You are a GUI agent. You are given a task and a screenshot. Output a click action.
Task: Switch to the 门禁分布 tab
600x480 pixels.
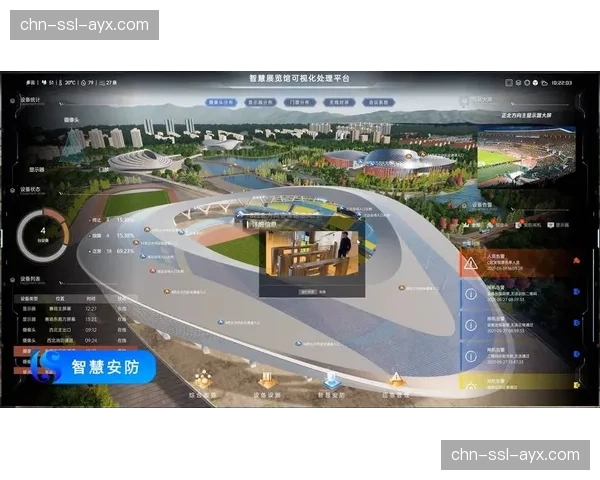(x=300, y=103)
